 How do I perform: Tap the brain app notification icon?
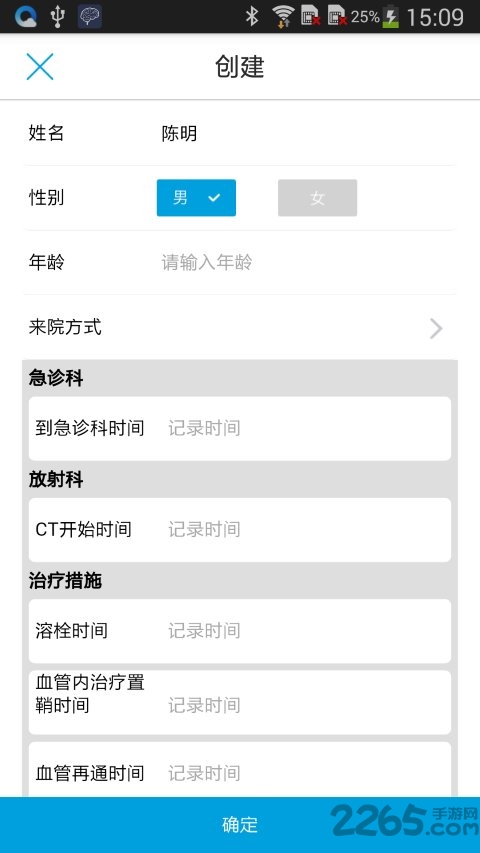tap(90, 17)
